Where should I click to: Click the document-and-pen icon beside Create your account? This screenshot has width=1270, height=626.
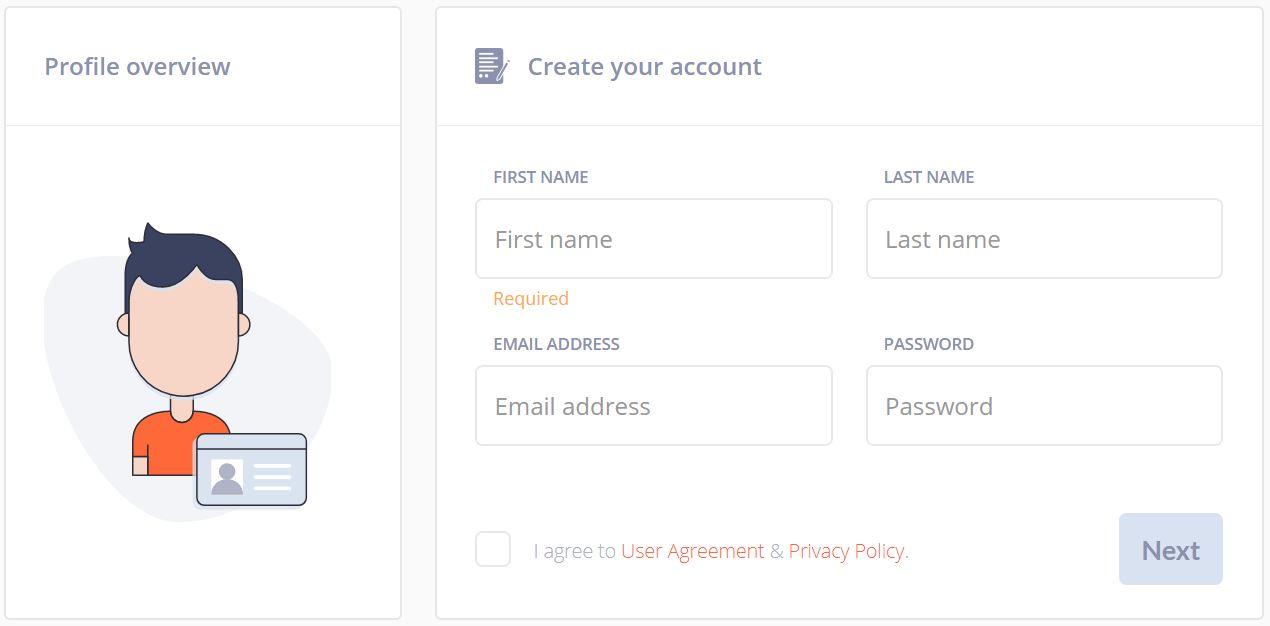click(x=491, y=66)
